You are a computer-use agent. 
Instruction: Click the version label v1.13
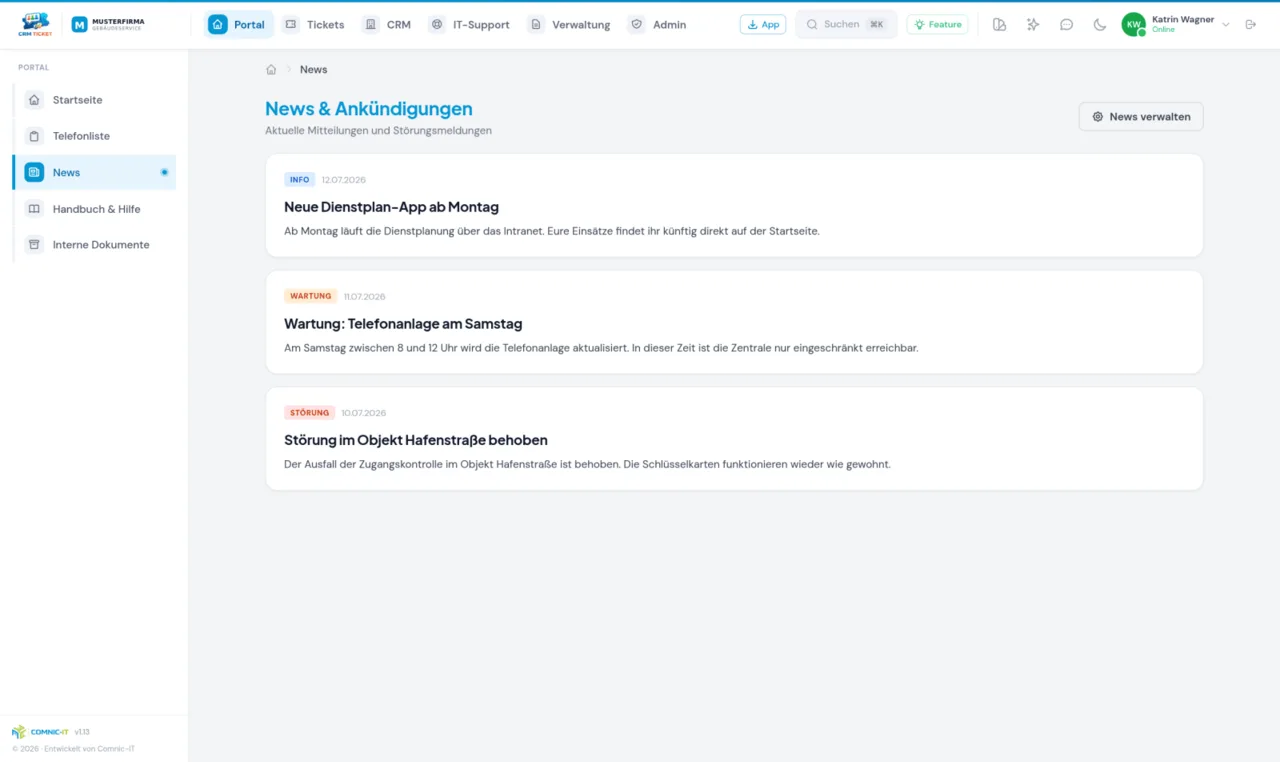point(82,732)
